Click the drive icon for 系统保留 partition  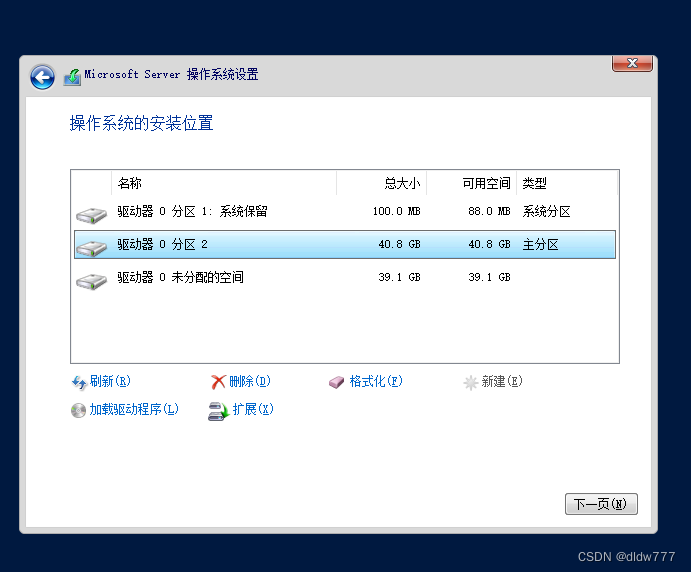click(91, 215)
